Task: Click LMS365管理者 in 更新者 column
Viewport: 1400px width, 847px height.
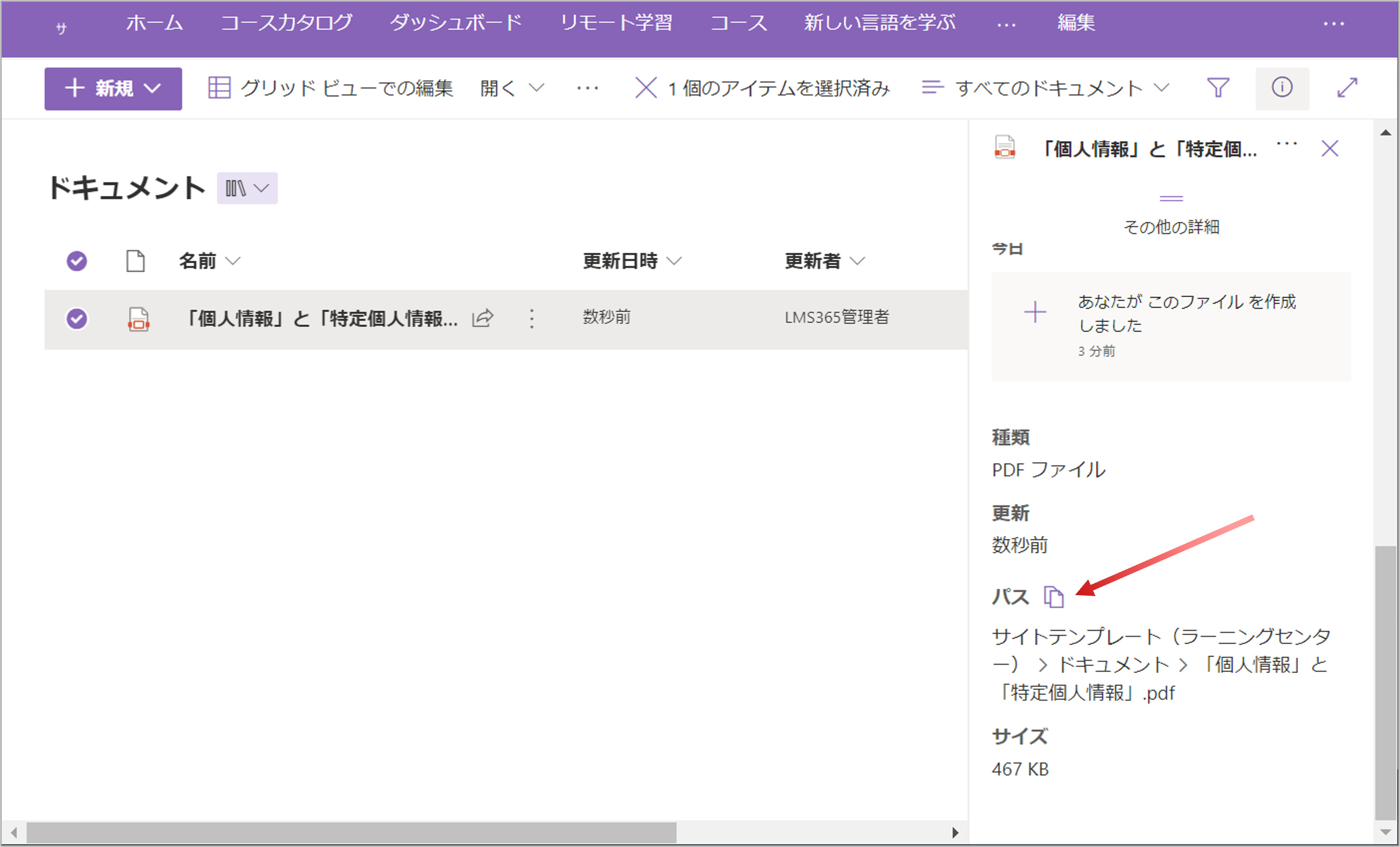Action: [x=836, y=317]
